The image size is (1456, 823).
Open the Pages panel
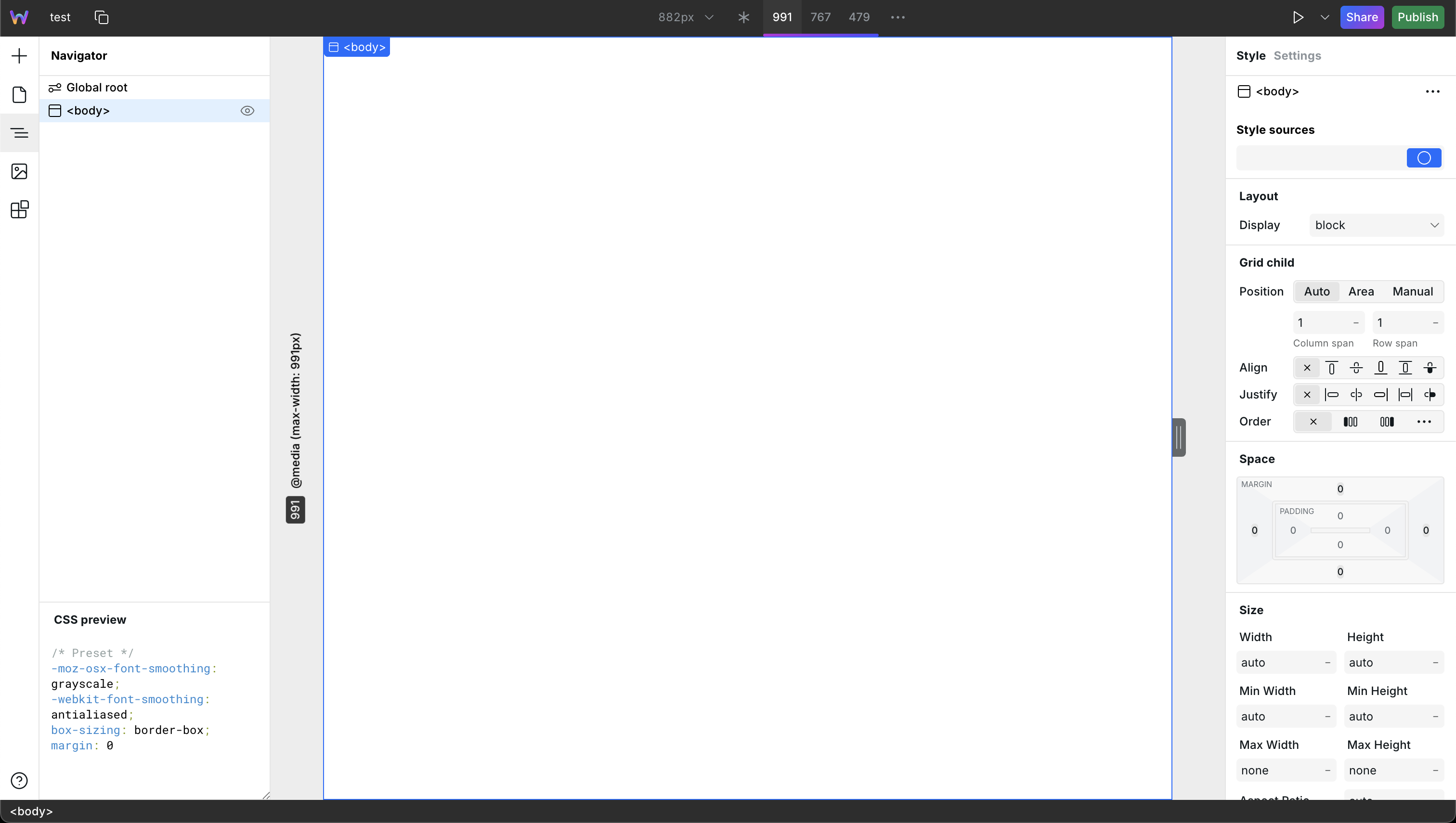(x=19, y=94)
